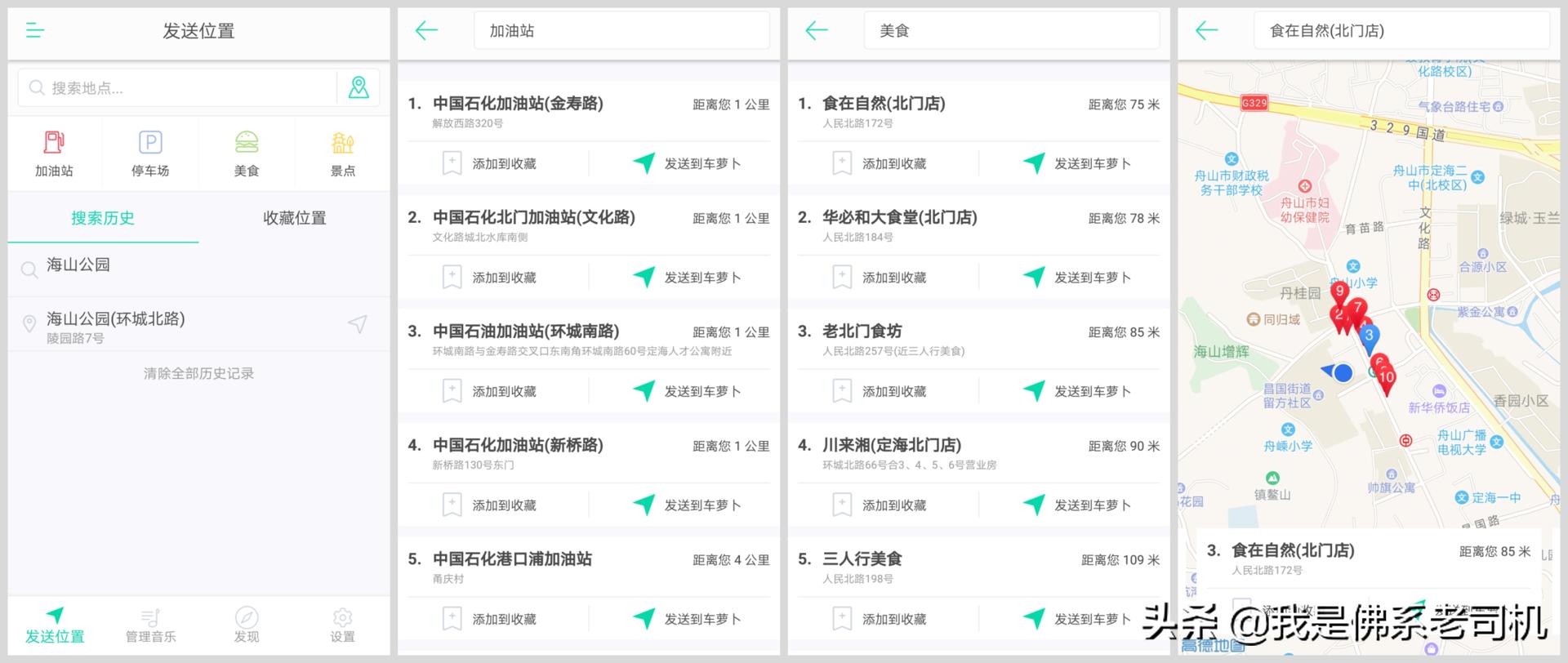Image resolution: width=1568 pixels, height=663 pixels.
Task: Select red map pin number 7
Action: (1358, 309)
